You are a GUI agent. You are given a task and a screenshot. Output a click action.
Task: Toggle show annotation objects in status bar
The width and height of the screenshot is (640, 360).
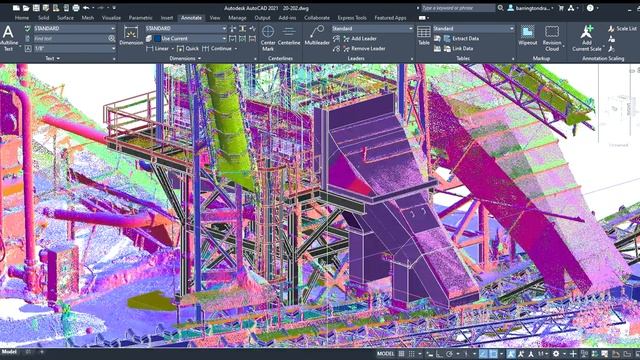(510, 354)
